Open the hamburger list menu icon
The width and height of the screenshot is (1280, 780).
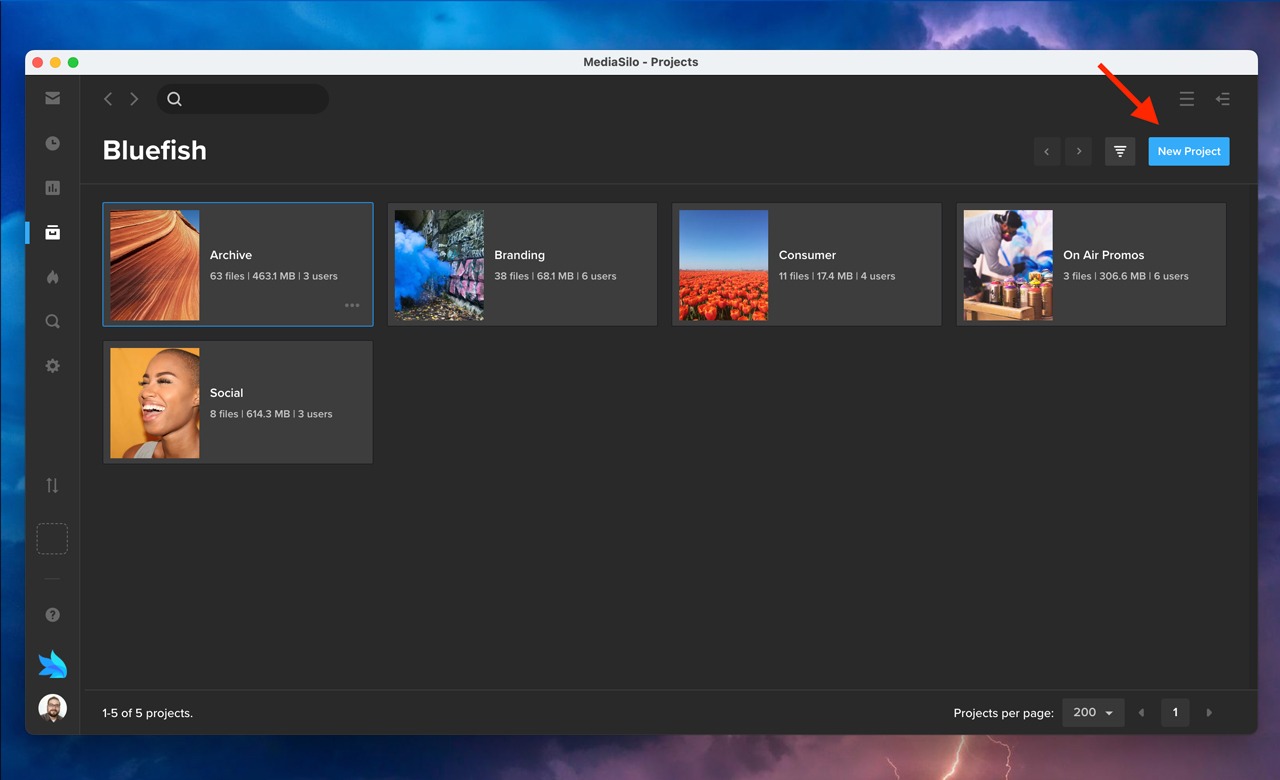click(x=1186, y=99)
